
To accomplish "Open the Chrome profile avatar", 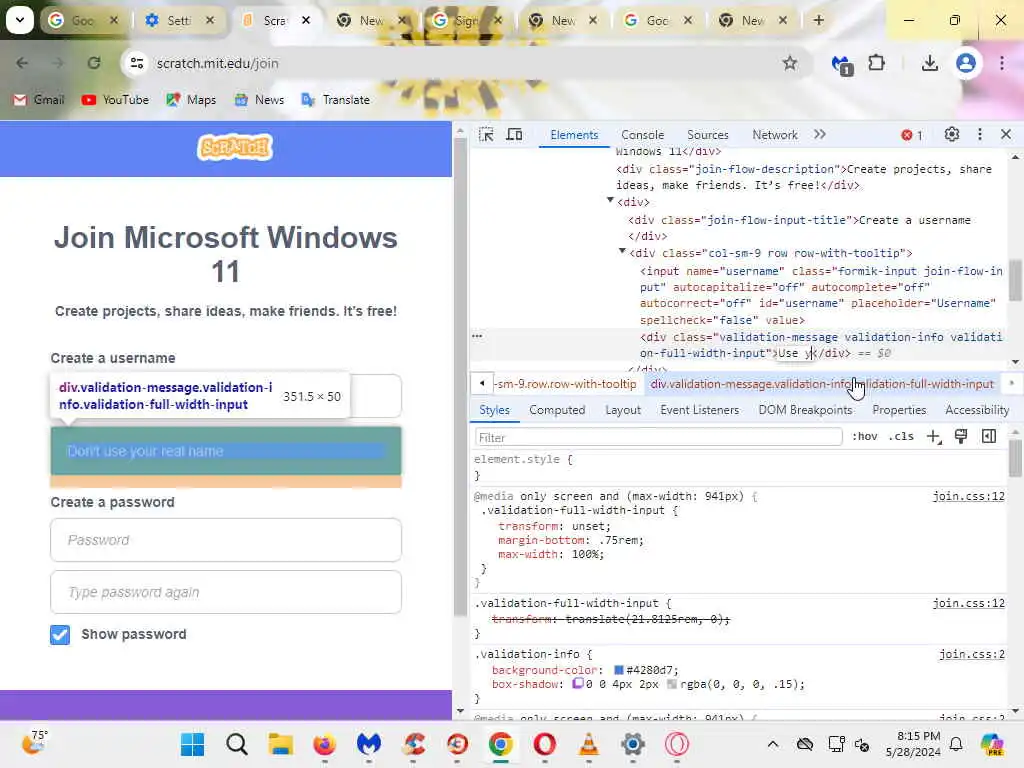I will point(966,63).
